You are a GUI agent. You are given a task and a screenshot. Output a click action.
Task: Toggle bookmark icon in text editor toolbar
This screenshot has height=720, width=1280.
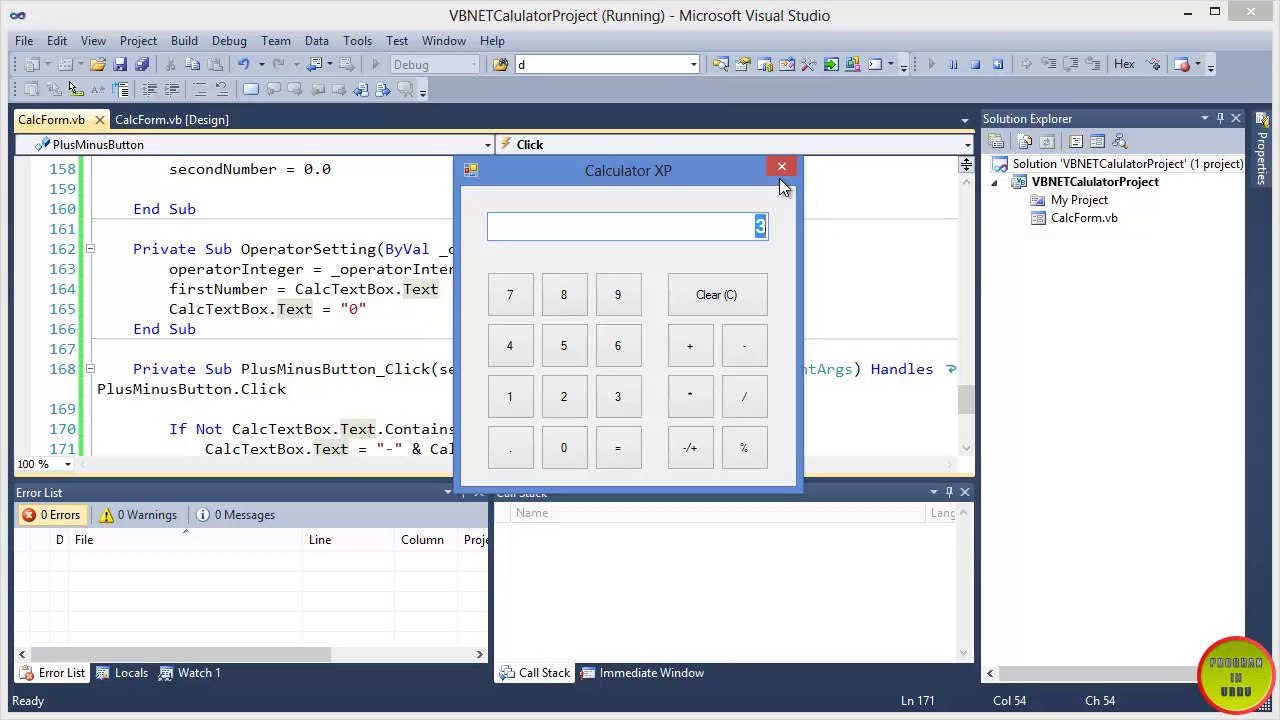tap(250, 89)
